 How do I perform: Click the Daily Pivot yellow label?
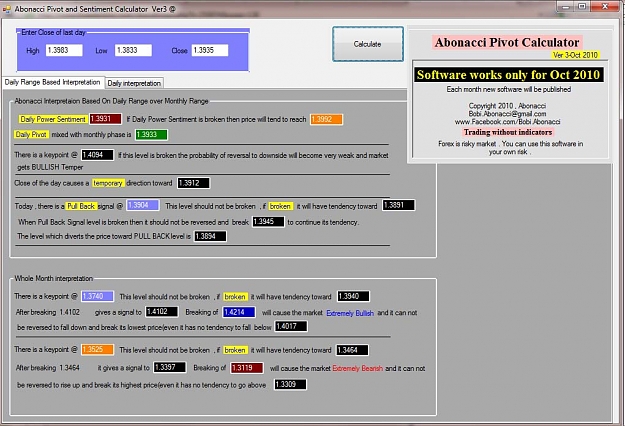pyautogui.click(x=31, y=134)
